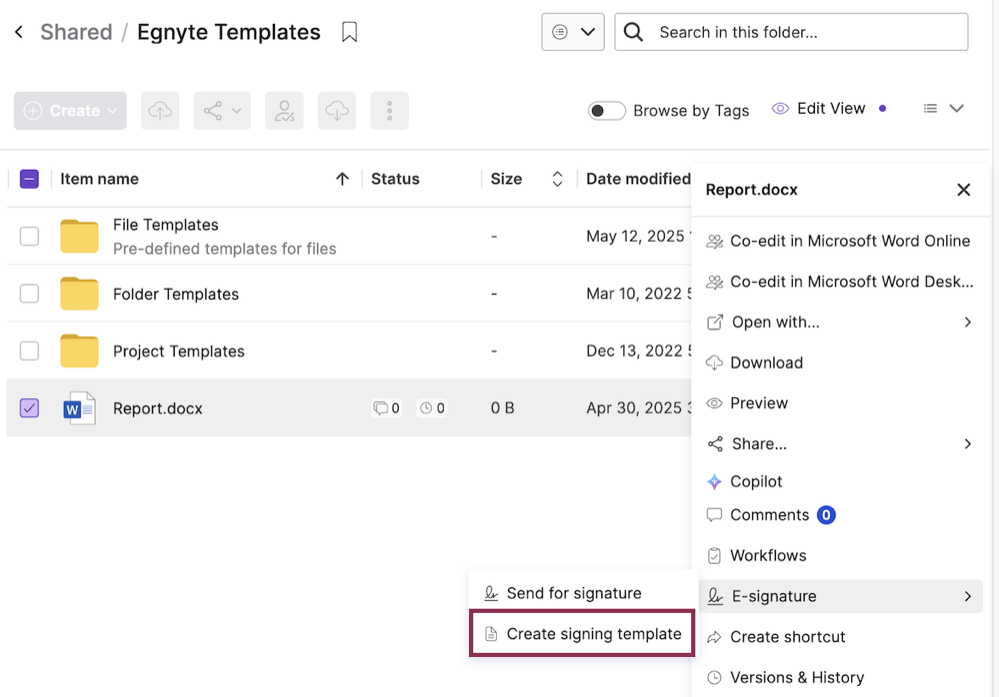999x697 pixels.
Task: Check the File Templates checkbox
Action: click(x=29, y=236)
